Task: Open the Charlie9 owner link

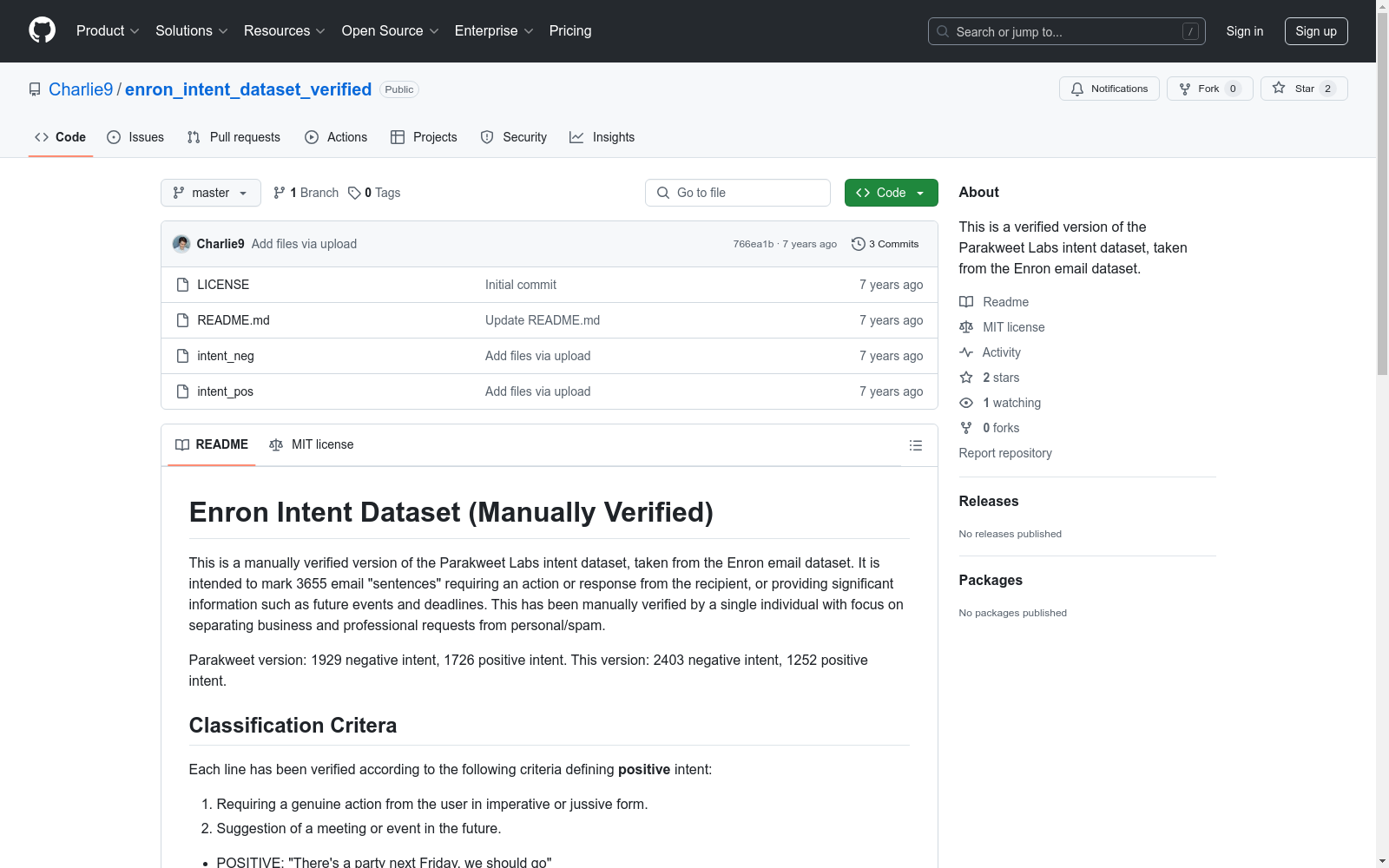Action: 81,89
